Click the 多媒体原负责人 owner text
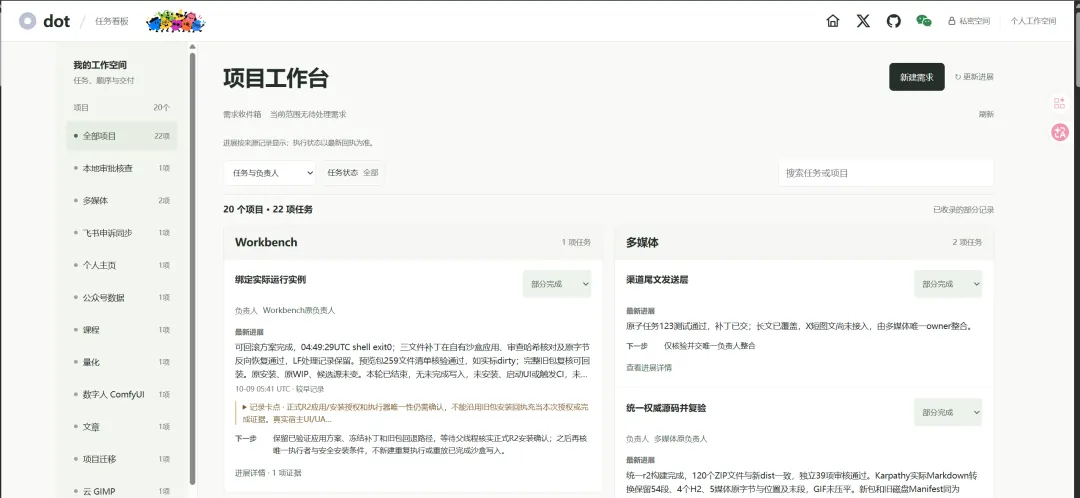The height and width of the screenshot is (498, 1080). pos(681,439)
